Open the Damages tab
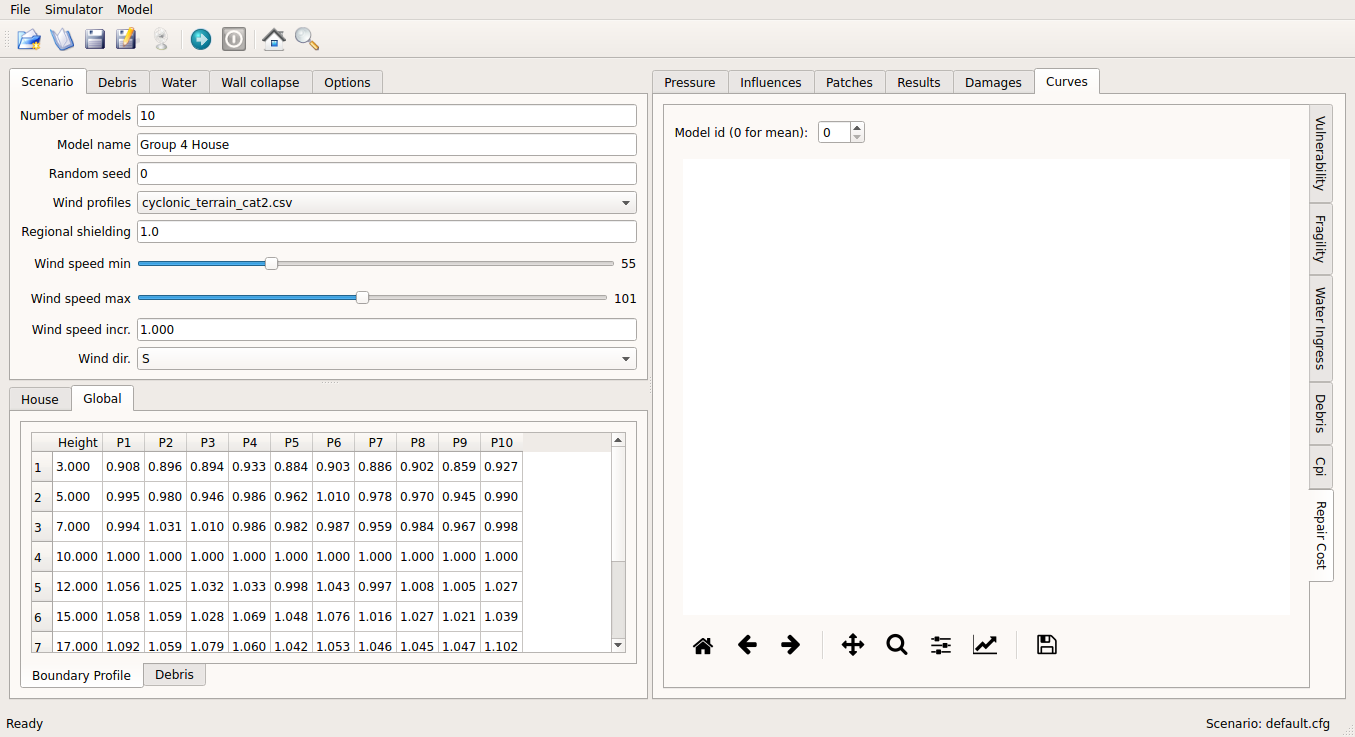Viewport: 1355px width, 737px height. coord(993,82)
